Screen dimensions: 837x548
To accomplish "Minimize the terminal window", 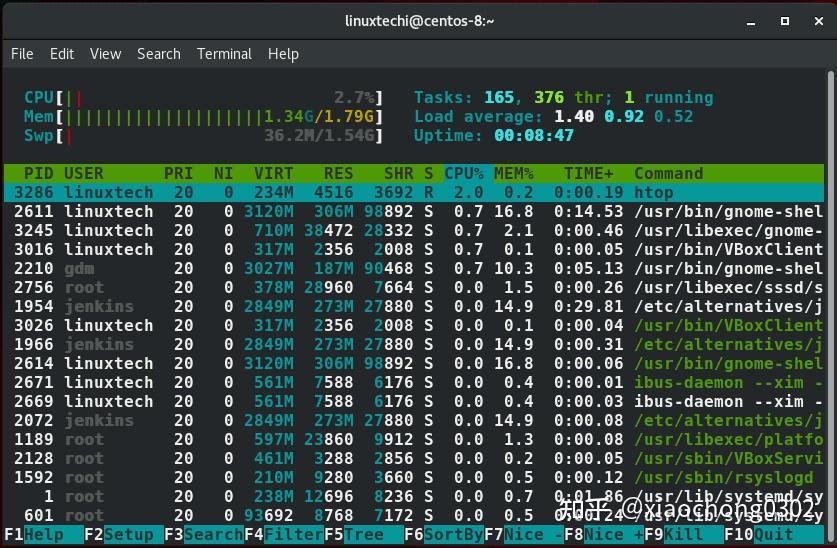I will pyautogui.click(x=751, y=21).
